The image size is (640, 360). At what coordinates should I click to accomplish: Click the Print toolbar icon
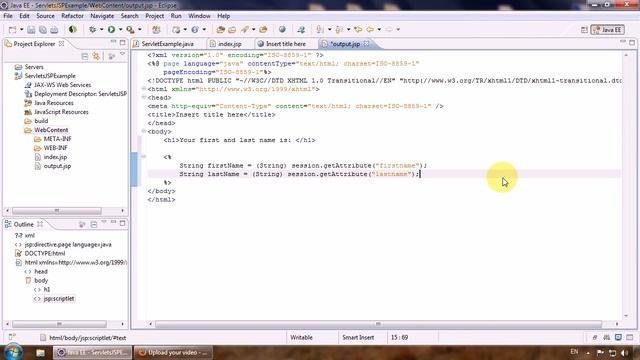(x=54, y=29)
